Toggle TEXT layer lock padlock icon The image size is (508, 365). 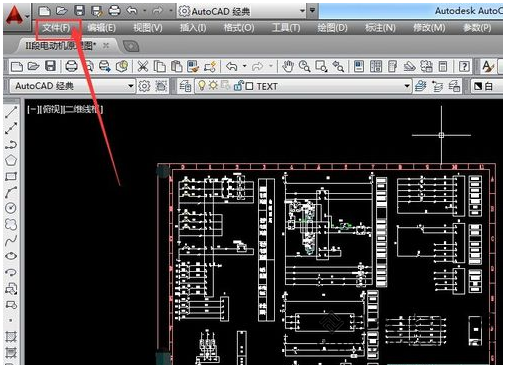click(238, 86)
